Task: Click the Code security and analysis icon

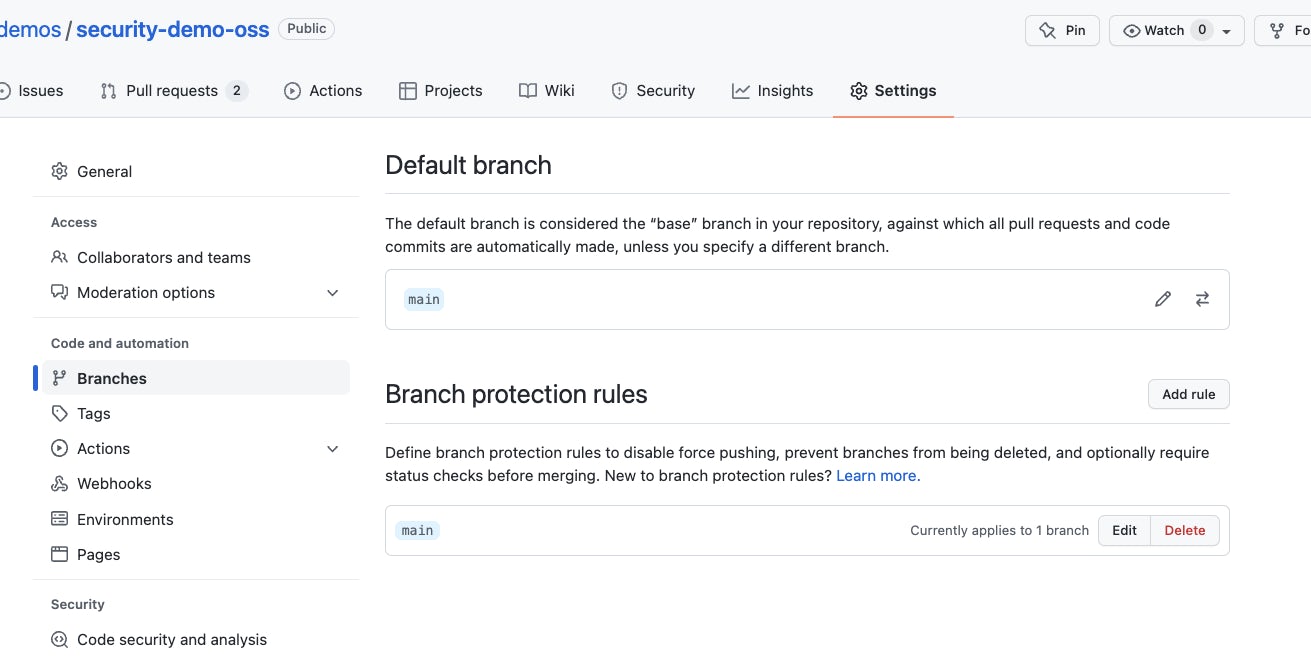Action: point(59,639)
